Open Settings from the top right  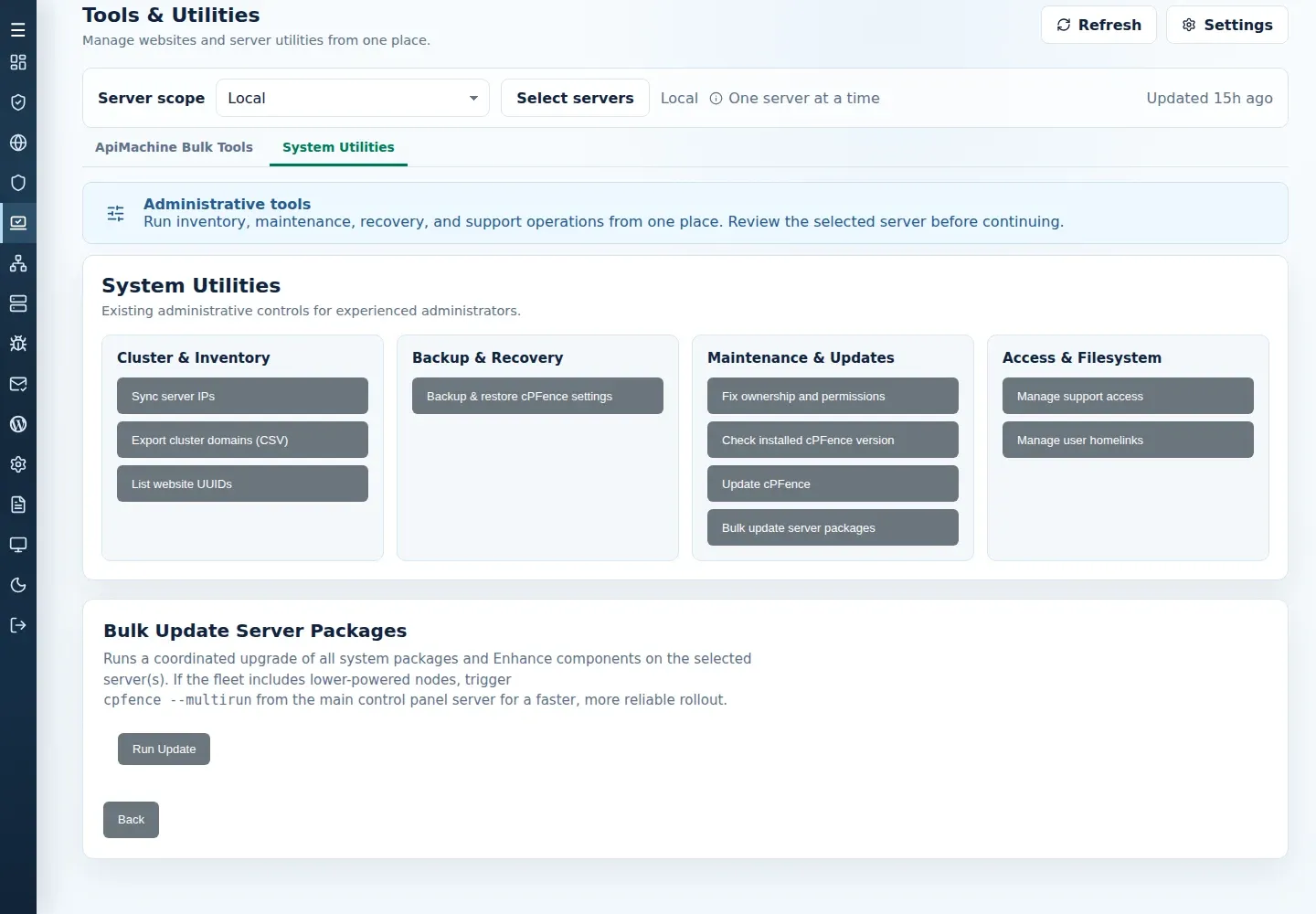pyautogui.click(x=1227, y=25)
